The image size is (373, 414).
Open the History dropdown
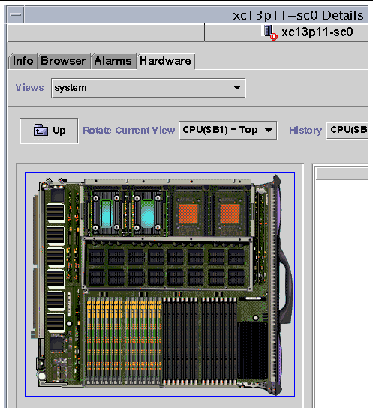tap(347, 130)
